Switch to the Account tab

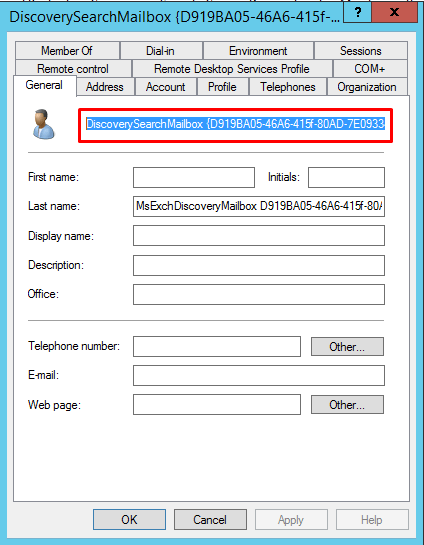pyautogui.click(x=166, y=87)
